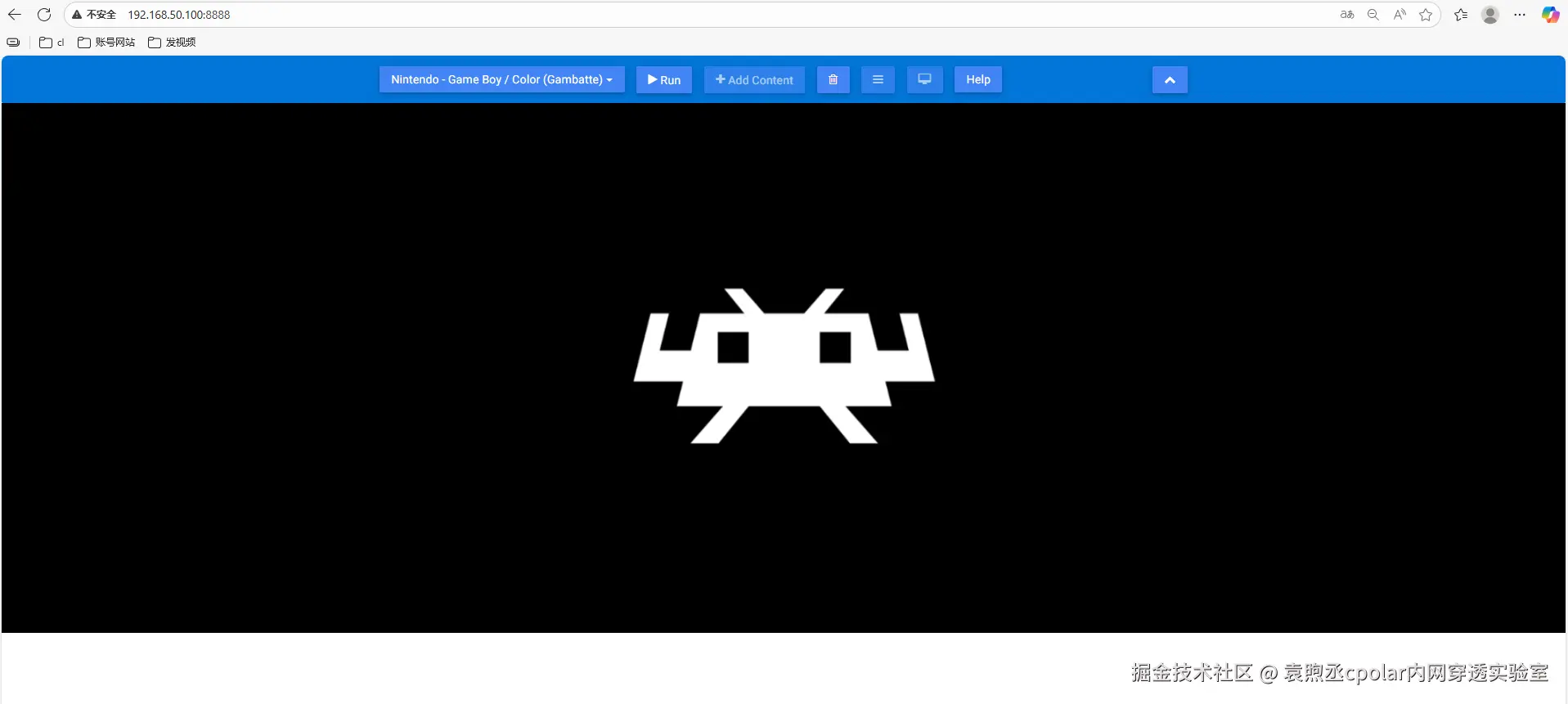Open the browser settings ellipsis menu
Image resolution: width=1568 pixels, height=704 pixels.
(1520, 15)
